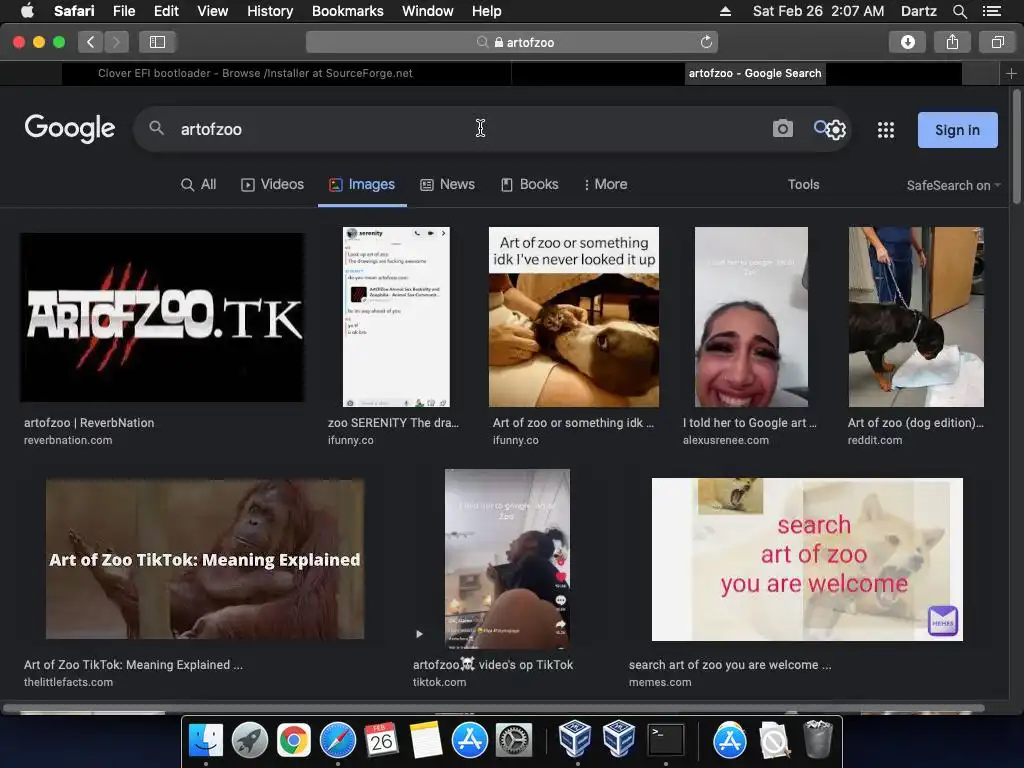This screenshot has height=768, width=1024.
Task: Open the Bookmarks menu
Action: coord(347,11)
